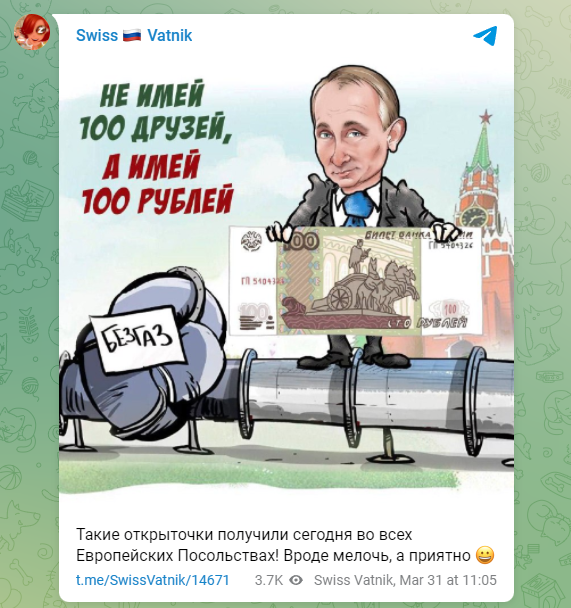
Task: Click the caricature's blue tie
Action: pos(356,208)
